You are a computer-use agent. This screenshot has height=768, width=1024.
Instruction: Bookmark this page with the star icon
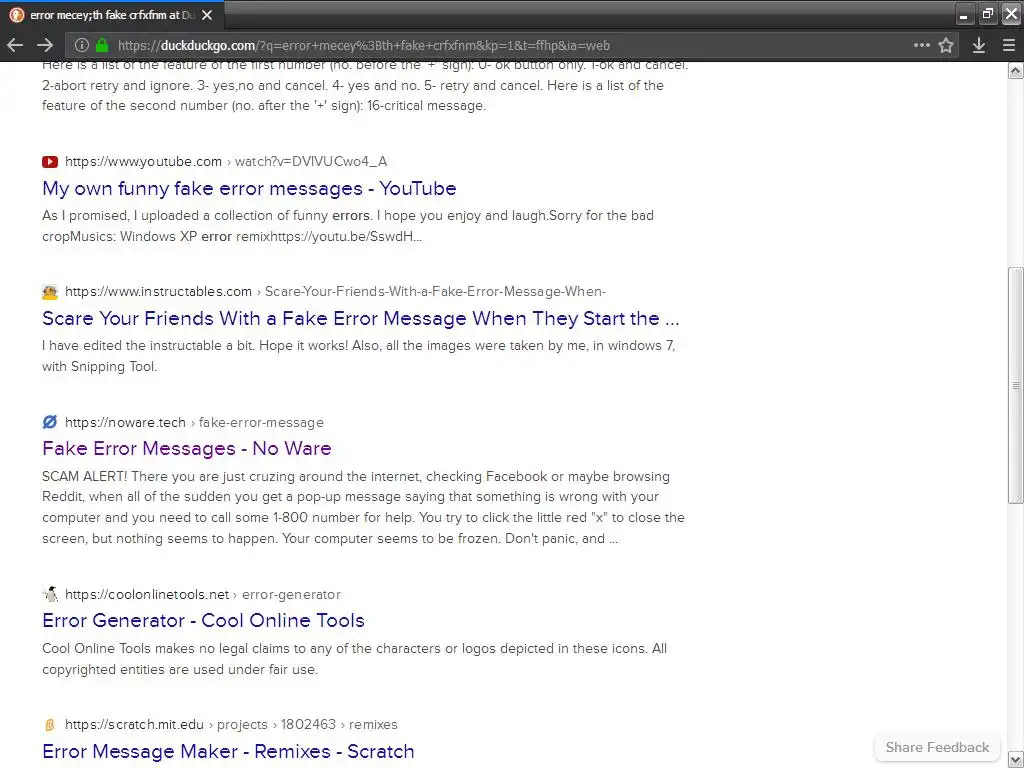[946, 45]
